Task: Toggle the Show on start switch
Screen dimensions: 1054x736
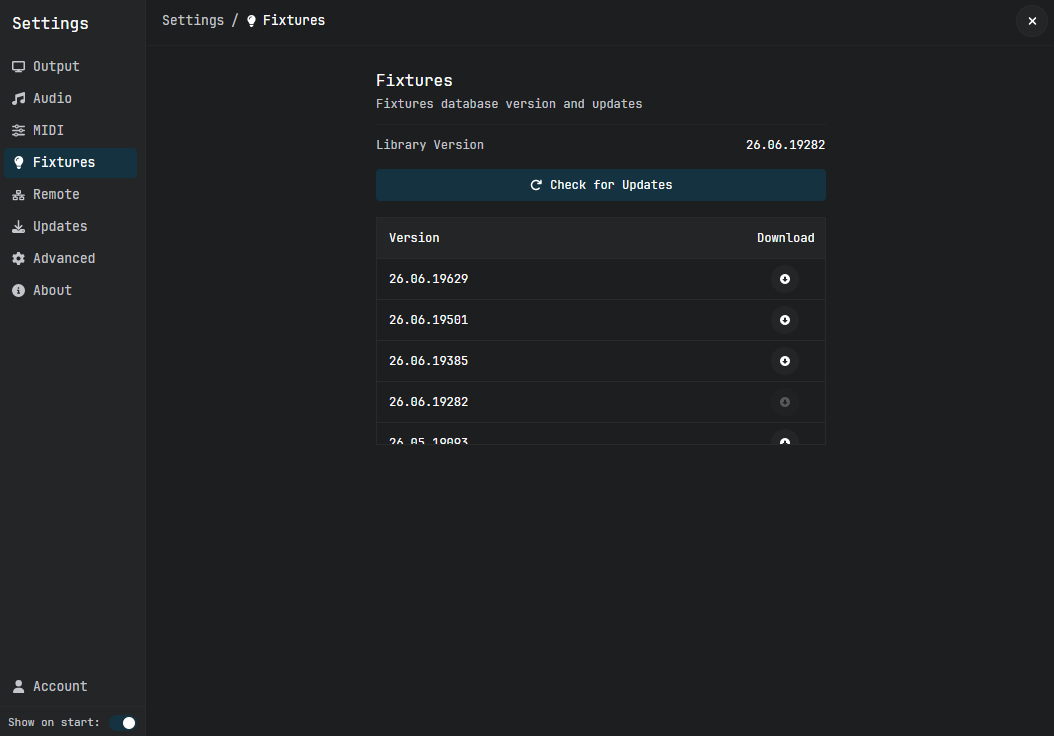Action: coord(123,723)
